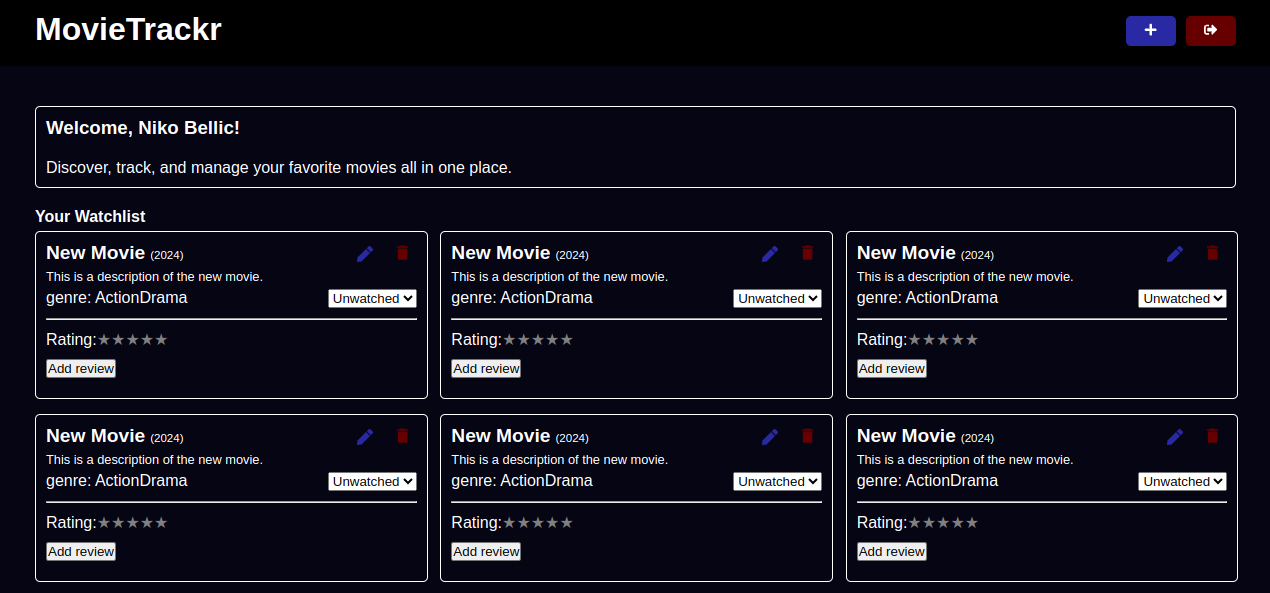Rate top-right movie with first star
1270x593 pixels.
(x=915, y=340)
